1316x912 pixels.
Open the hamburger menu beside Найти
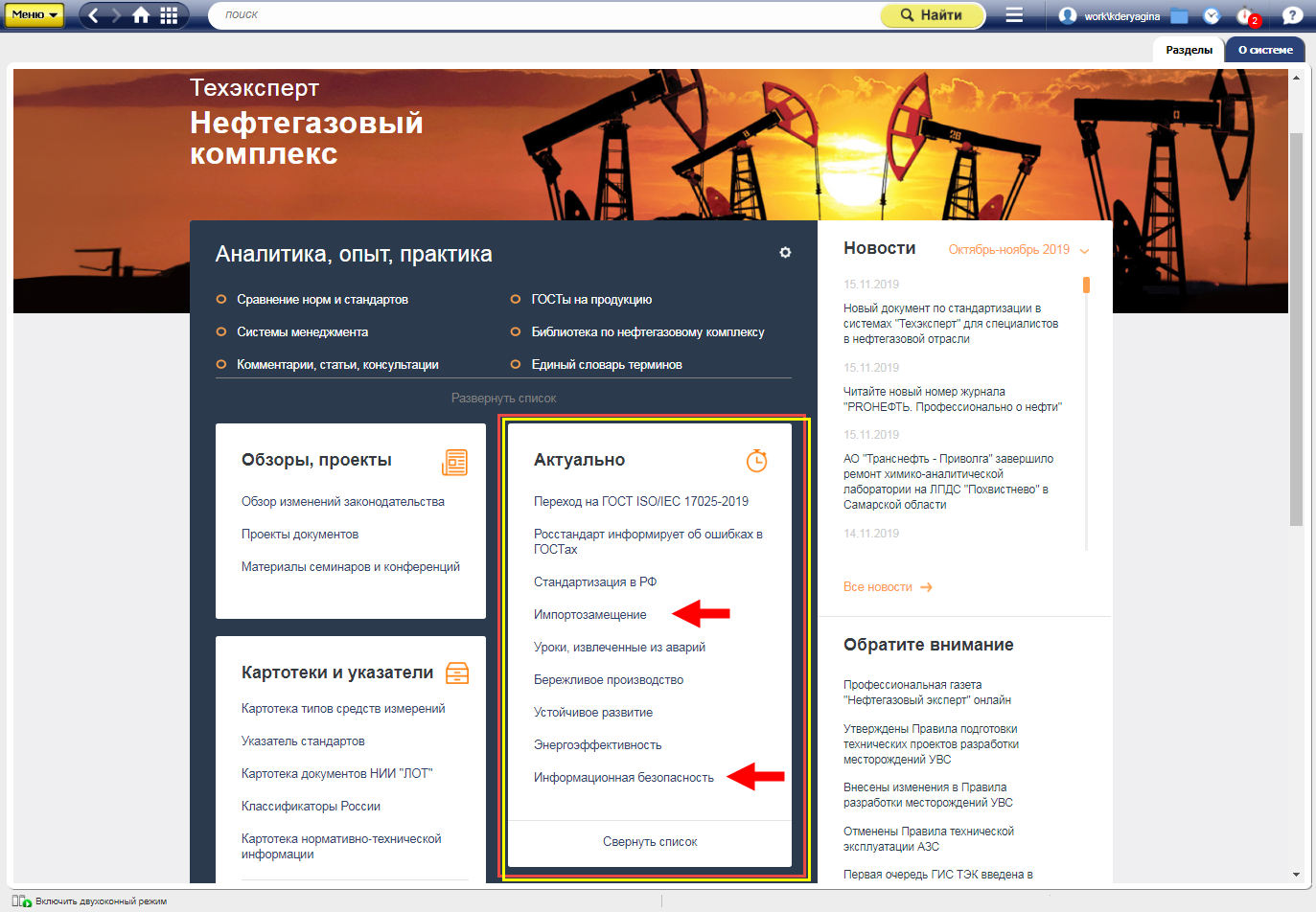1014,15
